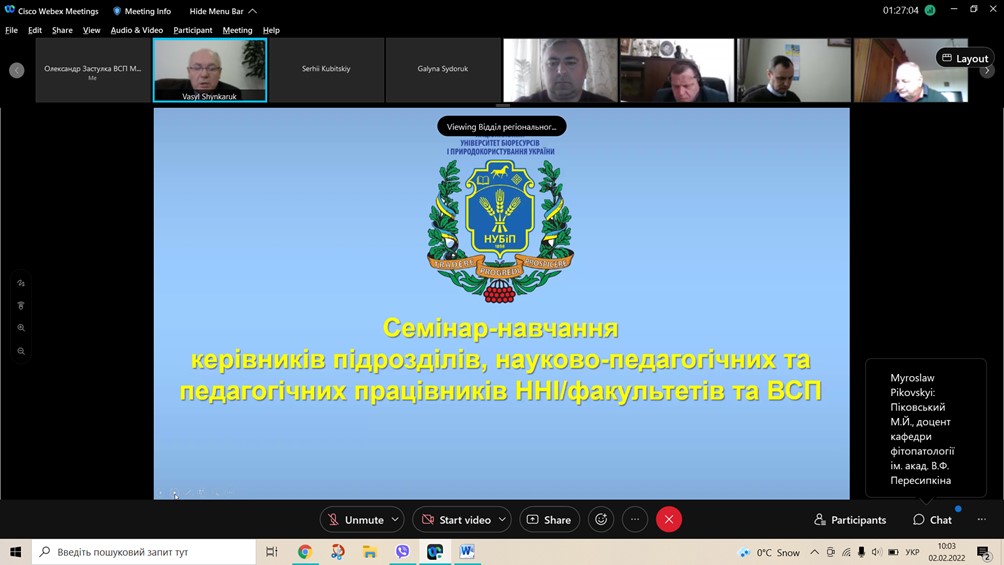Click the Share button

click(x=549, y=520)
